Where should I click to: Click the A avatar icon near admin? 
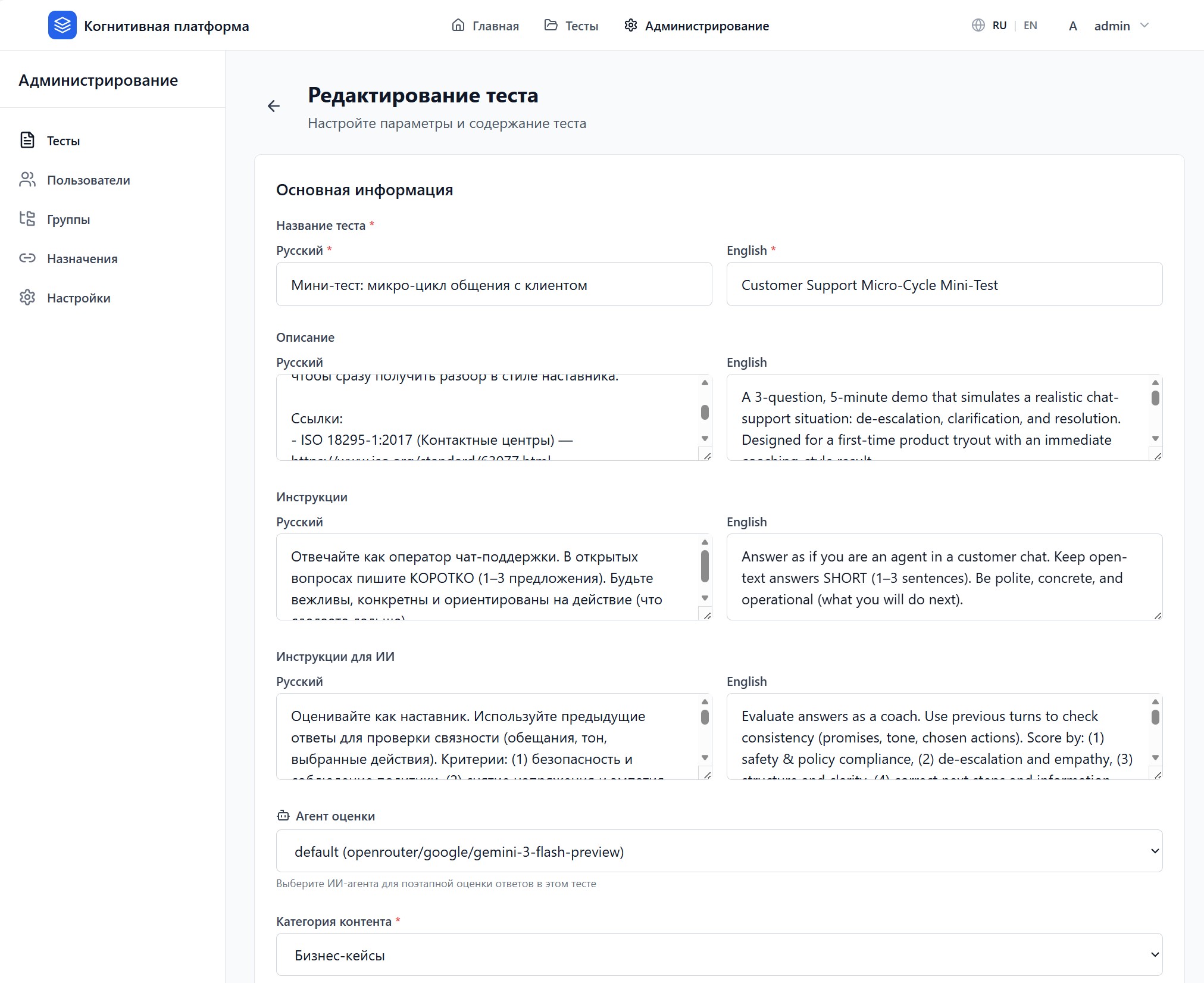coord(1073,26)
